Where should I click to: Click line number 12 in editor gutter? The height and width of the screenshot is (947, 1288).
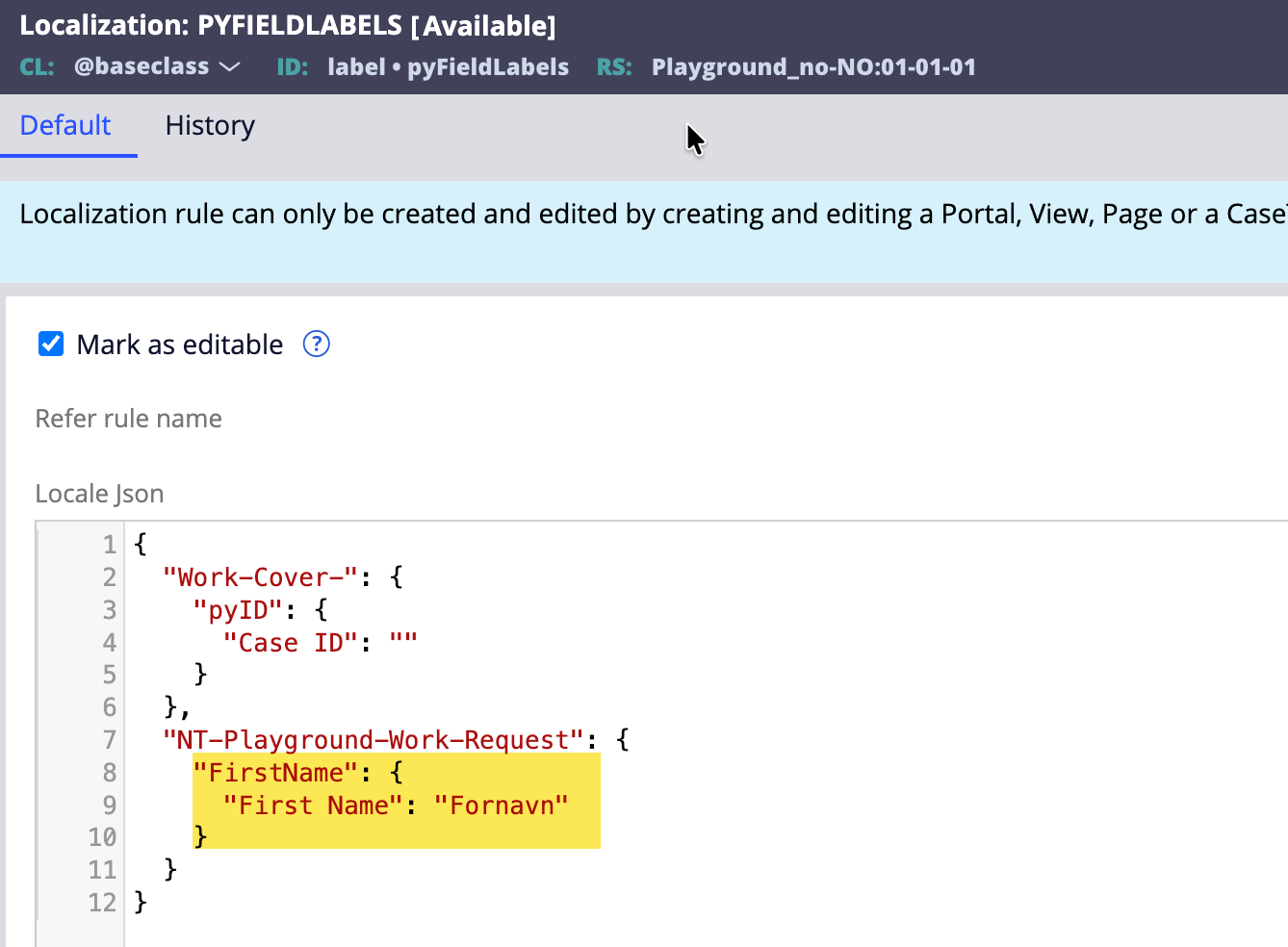[102, 903]
